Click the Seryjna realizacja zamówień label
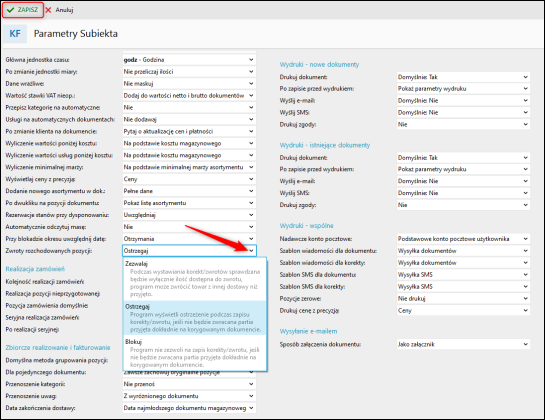This screenshot has width=545, height=420. point(42,317)
